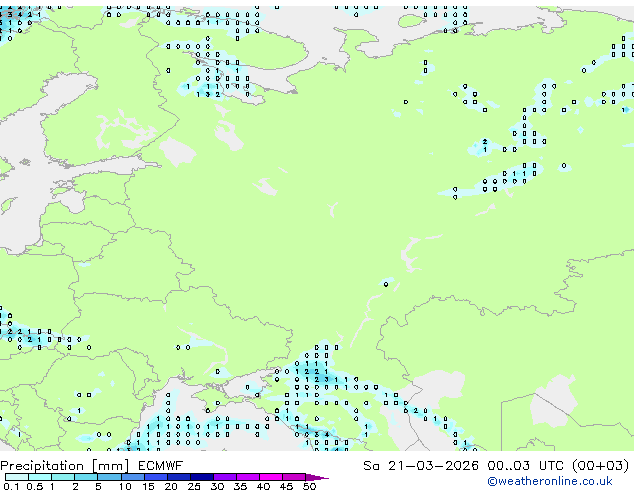Image resolution: width=634 pixels, height=490 pixels.
Task: Click the 20 mm dark blue legend swatch
Action: click(x=178, y=477)
